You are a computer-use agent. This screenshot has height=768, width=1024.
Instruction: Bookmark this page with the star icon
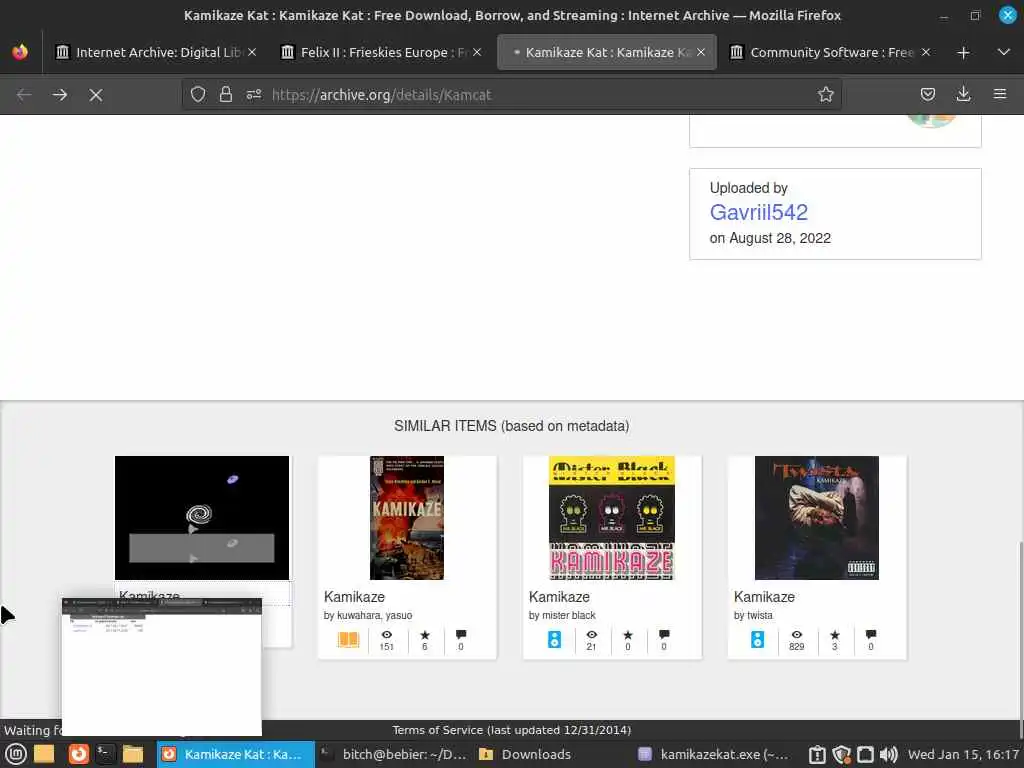825,95
